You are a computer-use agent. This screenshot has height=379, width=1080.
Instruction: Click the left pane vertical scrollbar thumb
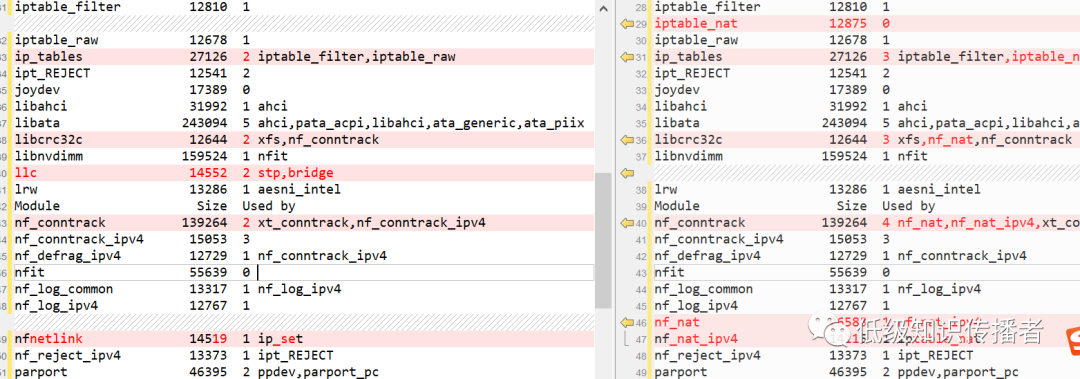coord(603,240)
